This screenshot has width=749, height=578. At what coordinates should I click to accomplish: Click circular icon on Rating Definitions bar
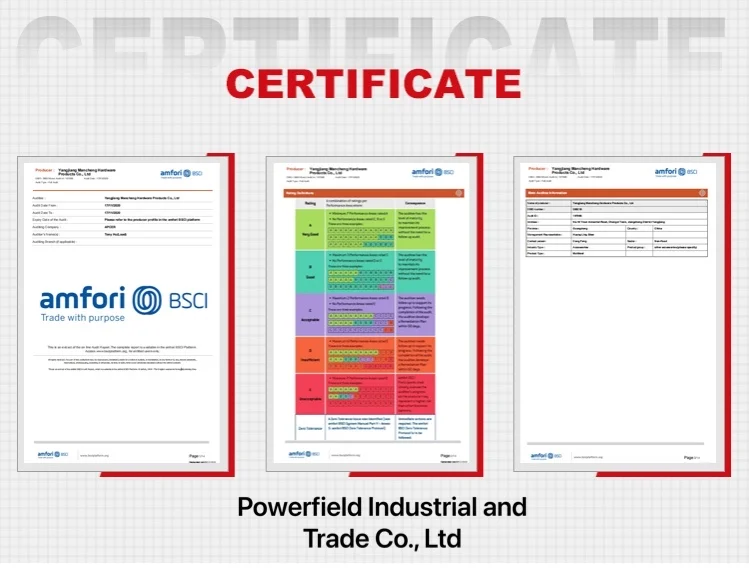tap(458, 192)
